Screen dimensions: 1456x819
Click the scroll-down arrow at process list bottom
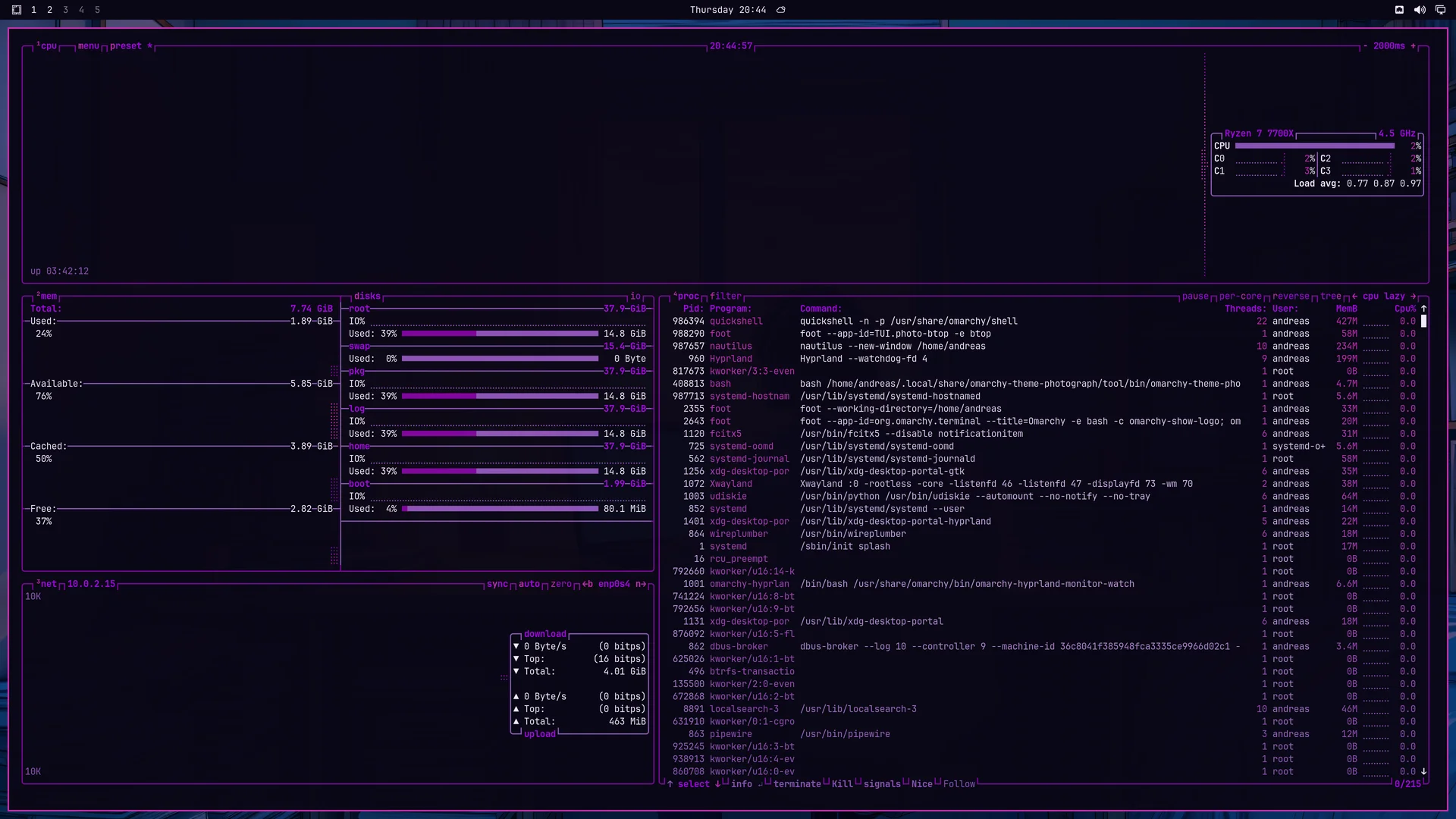coord(1424,771)
